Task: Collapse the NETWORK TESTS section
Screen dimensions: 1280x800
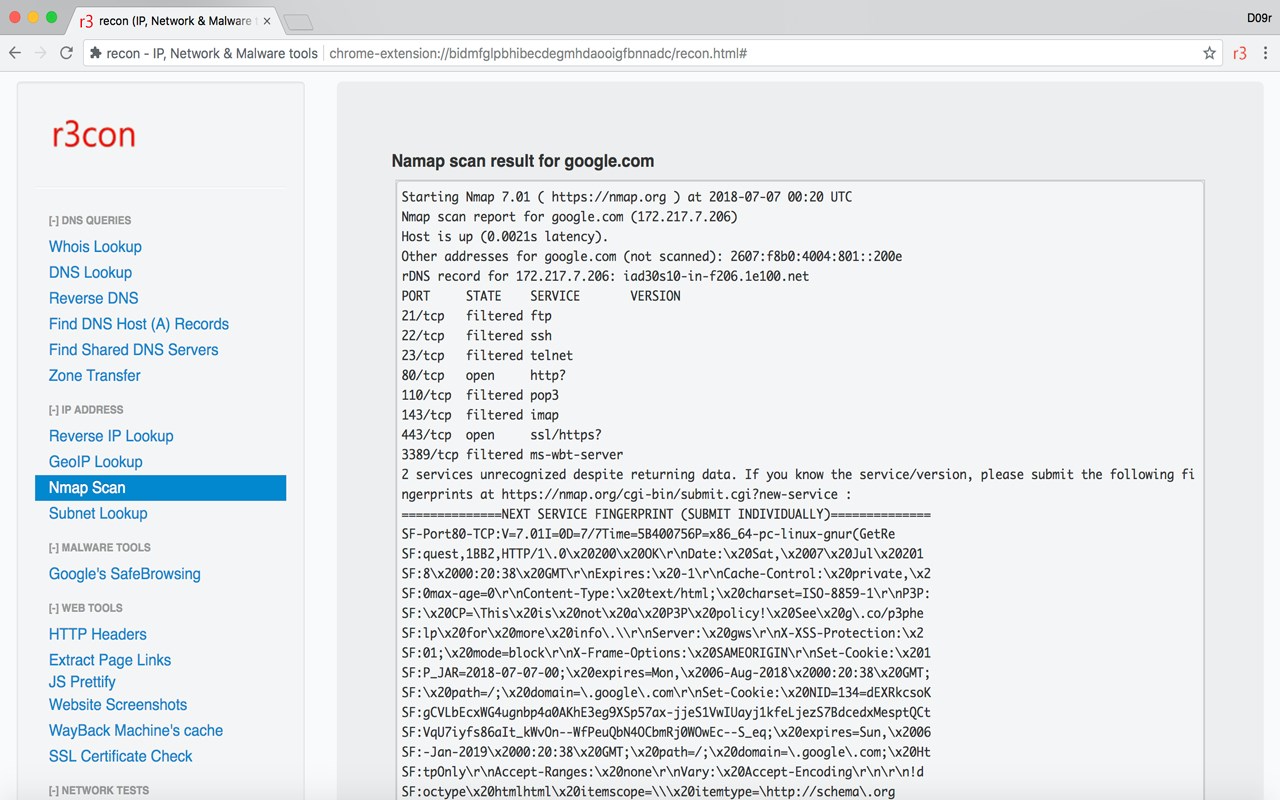Action: [x=99, y=790]
